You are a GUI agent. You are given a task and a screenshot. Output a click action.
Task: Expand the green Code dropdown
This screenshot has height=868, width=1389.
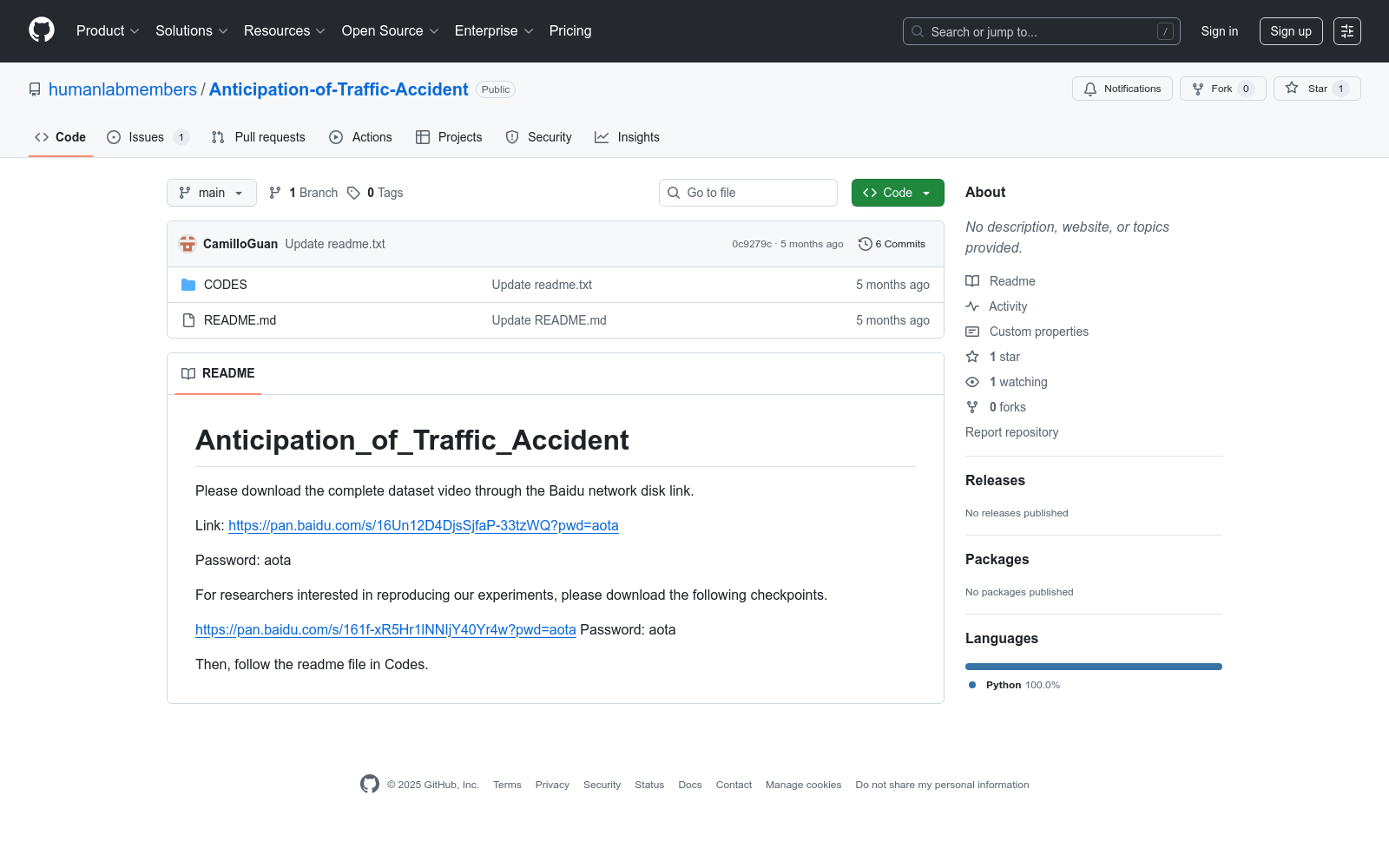(897, 193)
